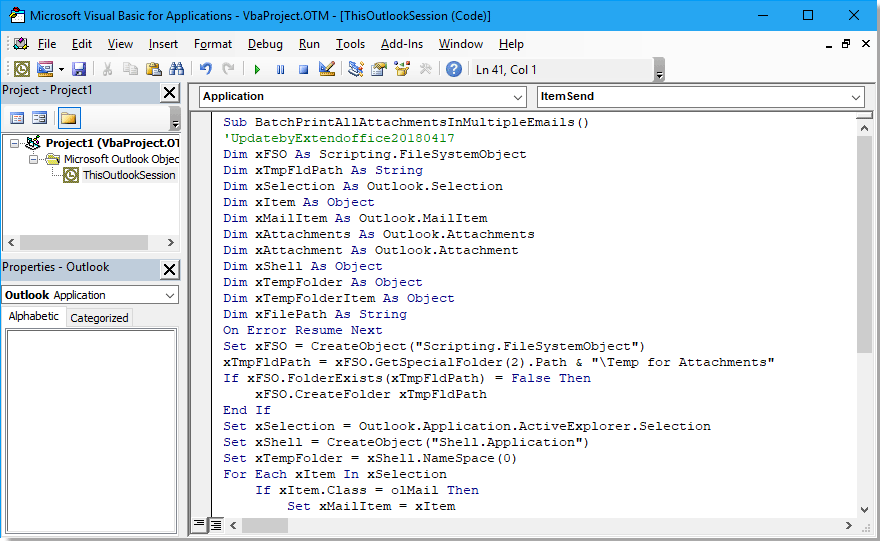Click the Toolbox hammer and wrench icon
The image size is (880, 541).
[425, 69]
